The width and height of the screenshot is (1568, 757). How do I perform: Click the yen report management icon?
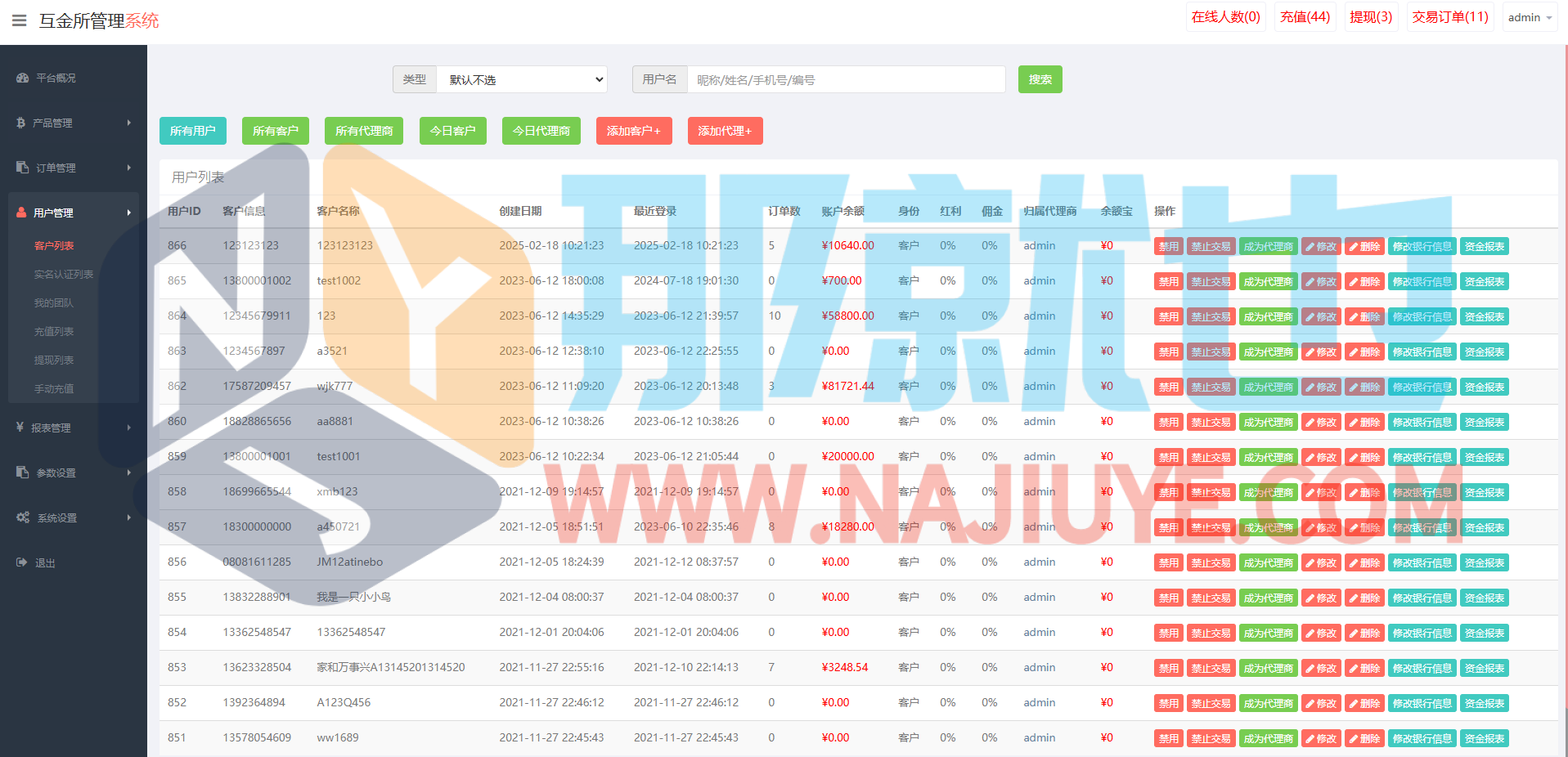click(20, 428)
